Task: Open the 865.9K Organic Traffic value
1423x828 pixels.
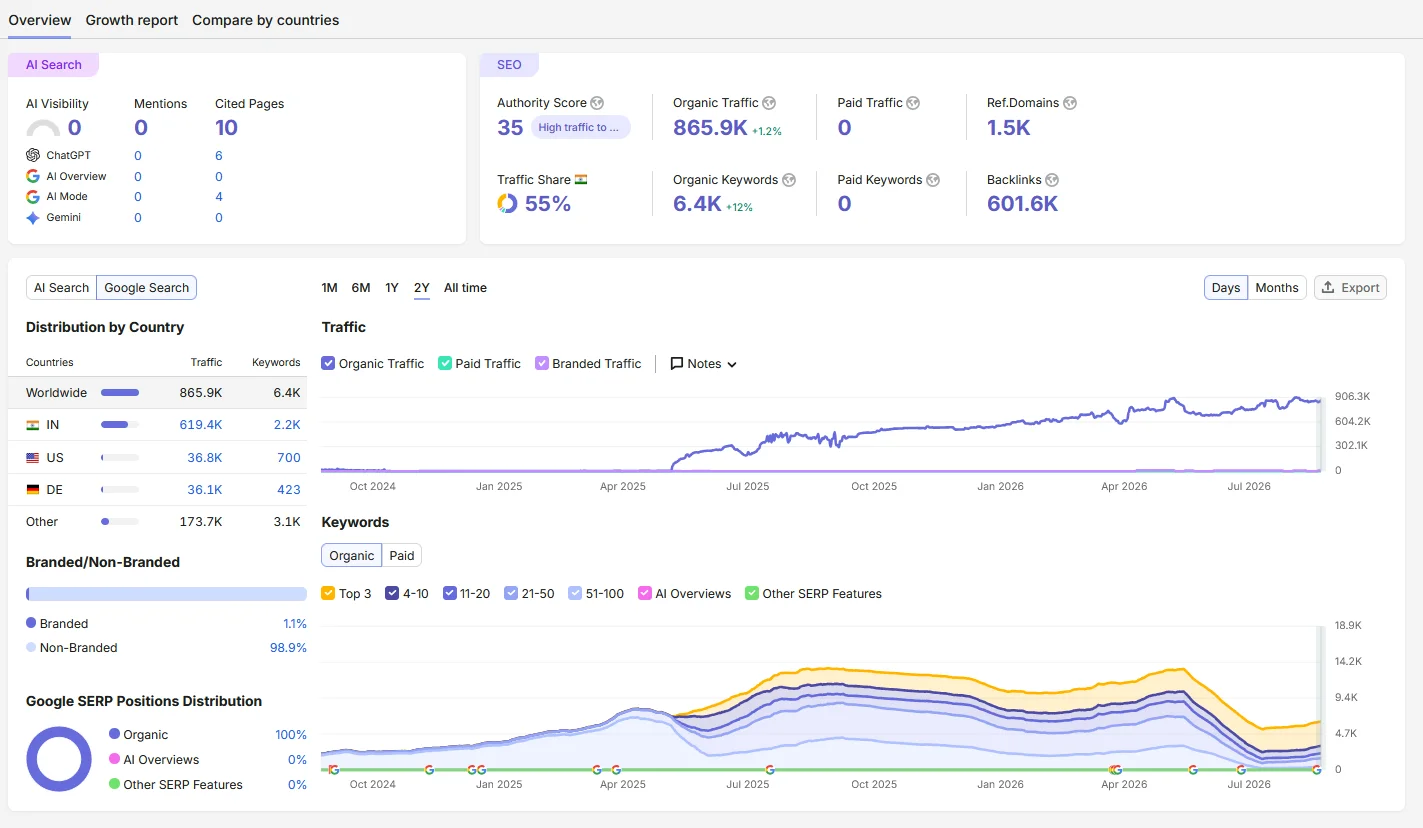Action: tap(710, 127)
